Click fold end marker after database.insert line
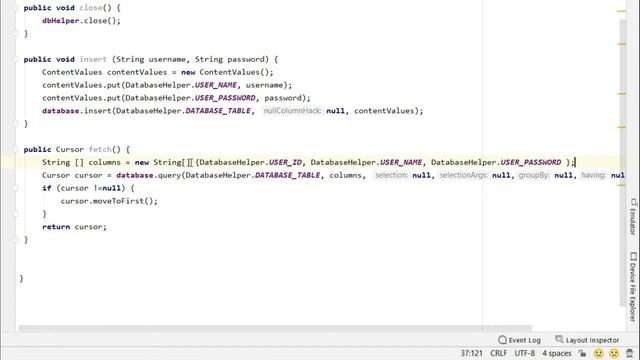The width and height of the screenshot is (640, 360). pyautogui.click(x=15, y=124)
